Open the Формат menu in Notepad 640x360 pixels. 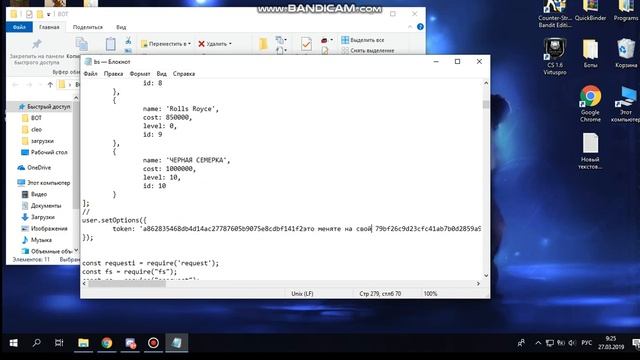point(140,74)
